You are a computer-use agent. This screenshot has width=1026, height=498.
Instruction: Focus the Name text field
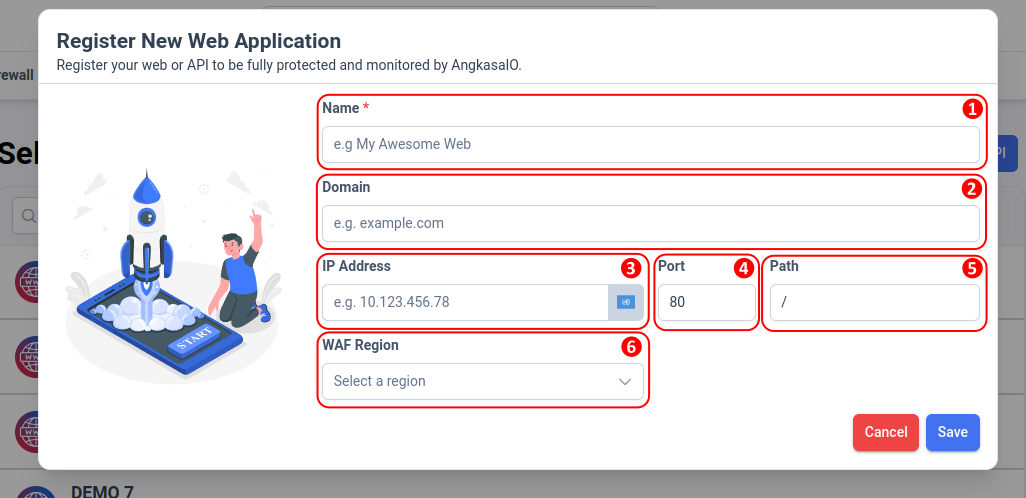[x=650, y=145]
